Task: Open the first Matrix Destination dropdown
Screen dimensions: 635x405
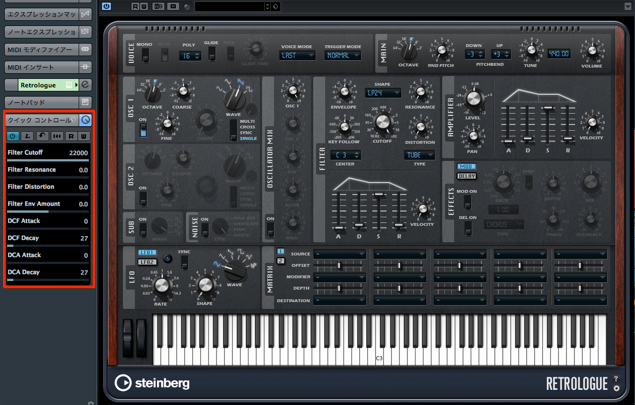Action: coord(340,301)
